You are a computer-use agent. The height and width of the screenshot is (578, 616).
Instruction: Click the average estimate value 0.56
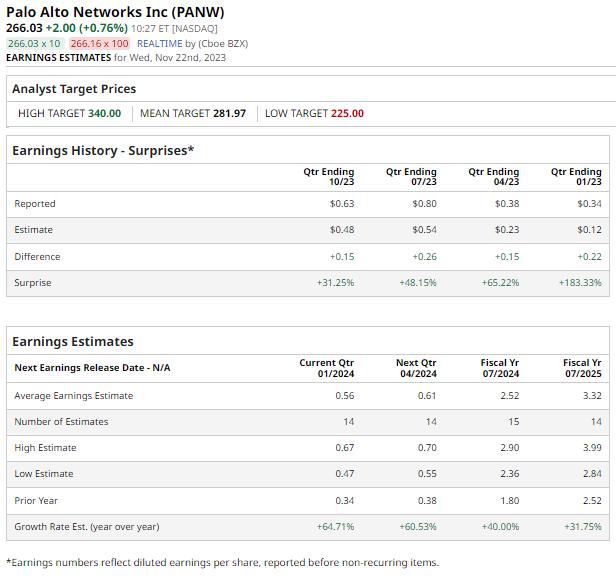[345, 396]
